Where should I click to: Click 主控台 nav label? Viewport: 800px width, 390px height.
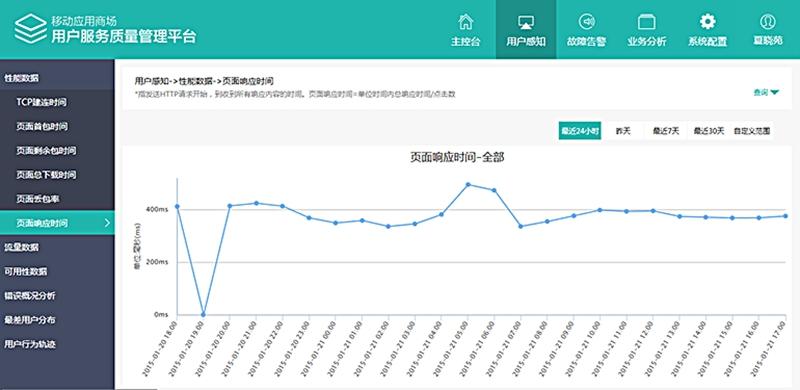click(x=465, y=42)
